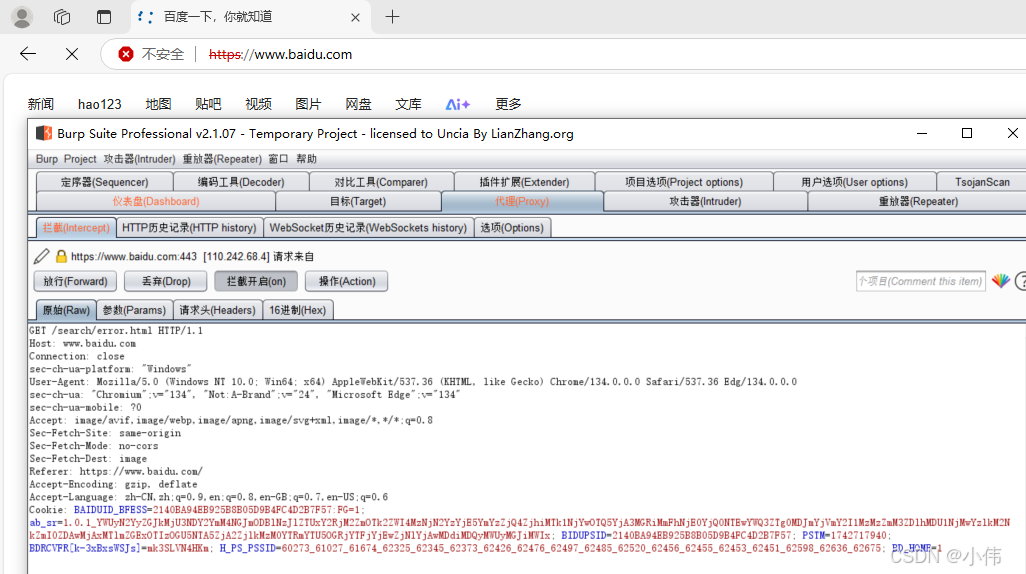Image resolution: width=1026 pixels, height=574 pixels.
Task: Click the Burp Suite logo icon
Action: pos(44,134)
